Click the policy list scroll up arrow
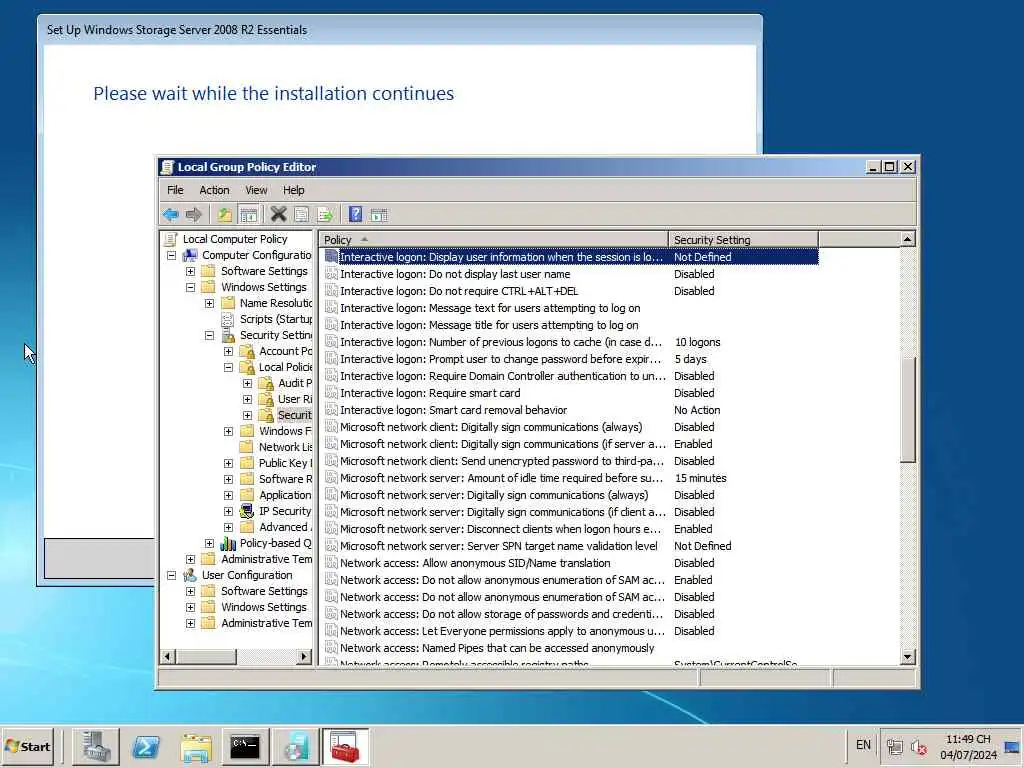The image size is (1024, 768). (x=908, y=239)
